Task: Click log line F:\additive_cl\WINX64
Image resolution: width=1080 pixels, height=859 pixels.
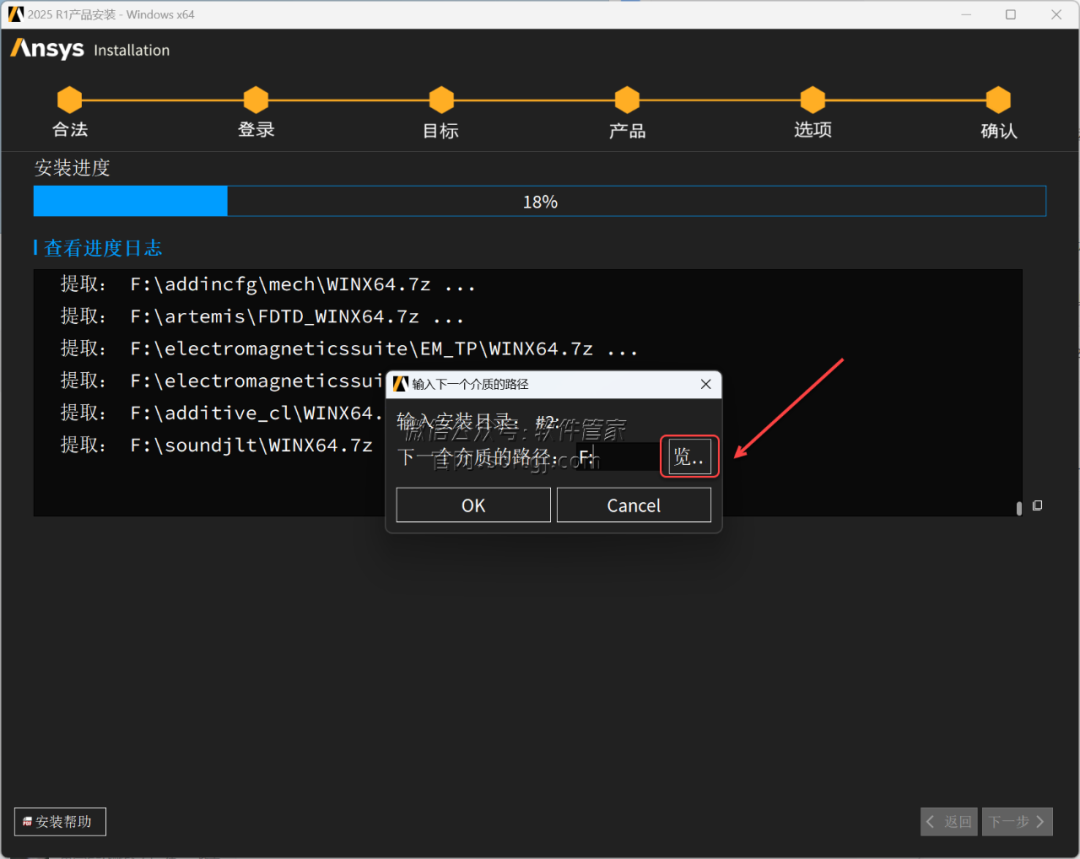Action: pos(222,413)
